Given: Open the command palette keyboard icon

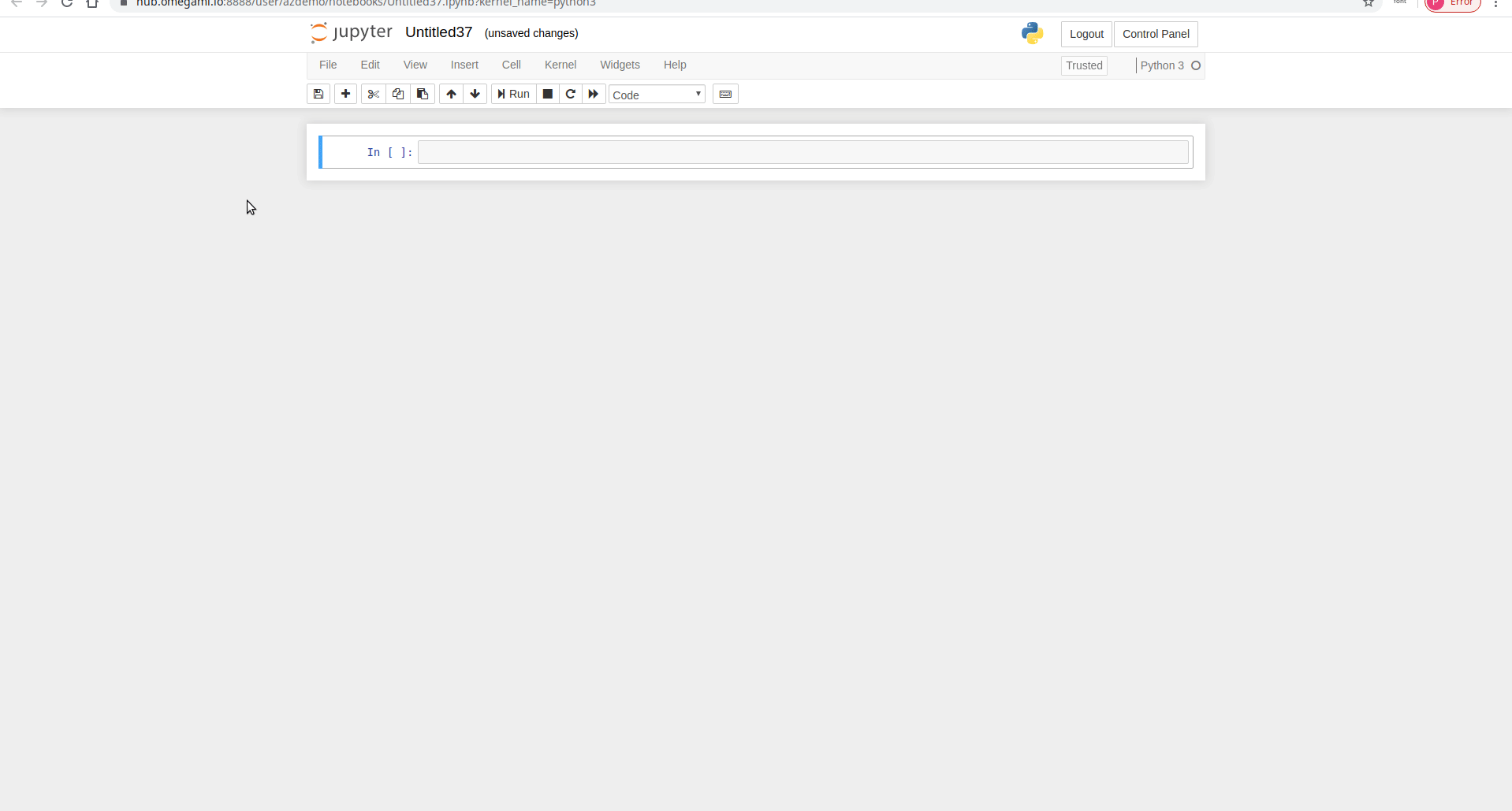Looking at the screenshot, I should tap(725, 94).
